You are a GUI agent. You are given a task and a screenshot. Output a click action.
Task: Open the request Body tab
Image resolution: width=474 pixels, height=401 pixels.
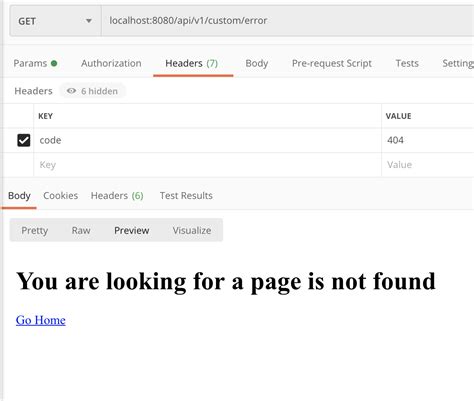257,63
